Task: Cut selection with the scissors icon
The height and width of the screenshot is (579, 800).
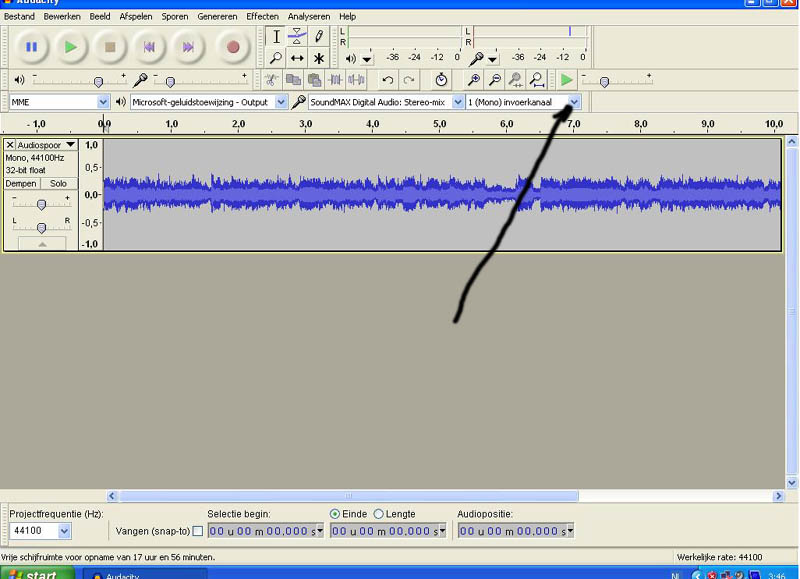Action: (272, 80)
